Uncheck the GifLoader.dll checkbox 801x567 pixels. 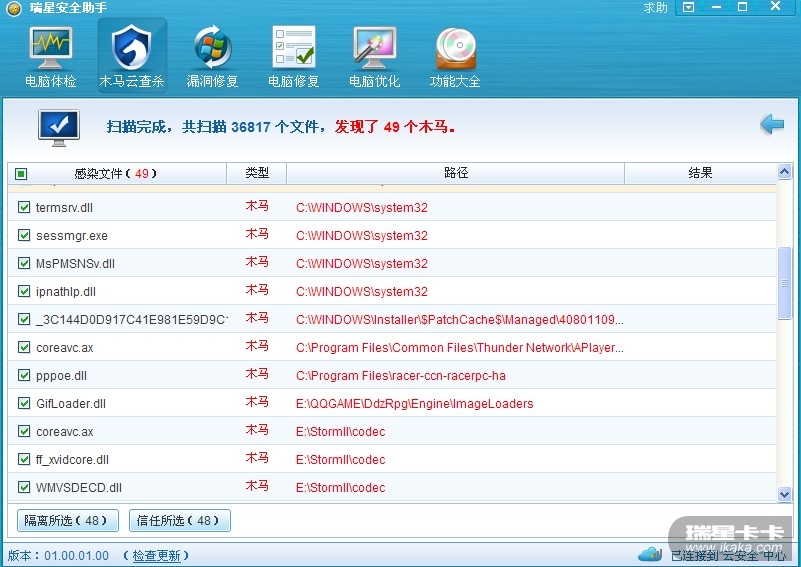pos(23,403)
